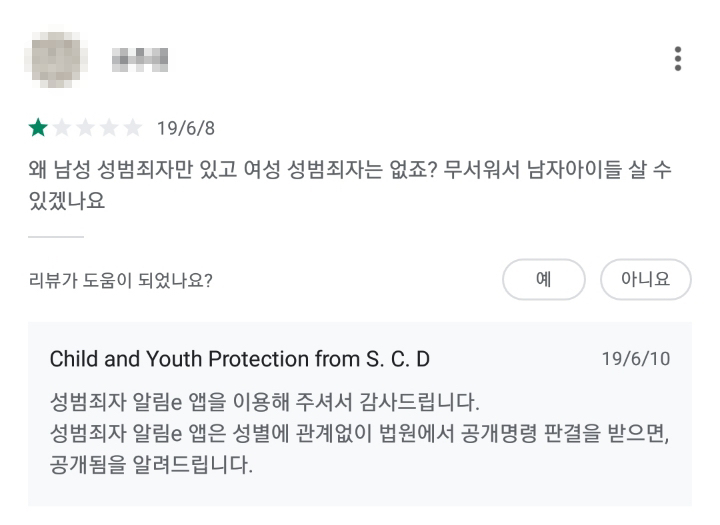Screen dimensions: 720x525
Task: Click the fifth empty rating star
Action: pos(133,128)
